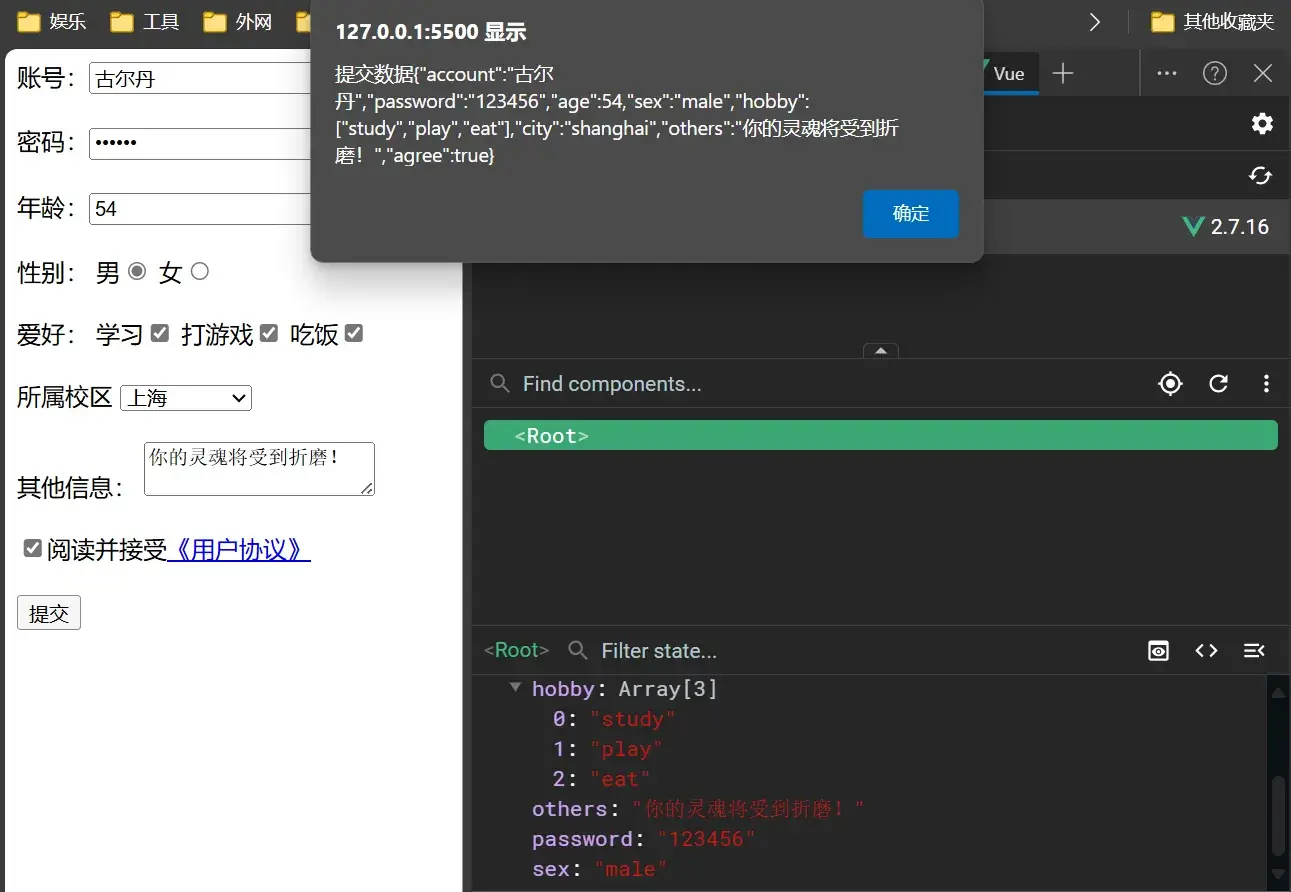This screenshot has width=1291, height=892.
Task: Uncheck the 学习 hobby checkbox
Action: tap(160, 334)
